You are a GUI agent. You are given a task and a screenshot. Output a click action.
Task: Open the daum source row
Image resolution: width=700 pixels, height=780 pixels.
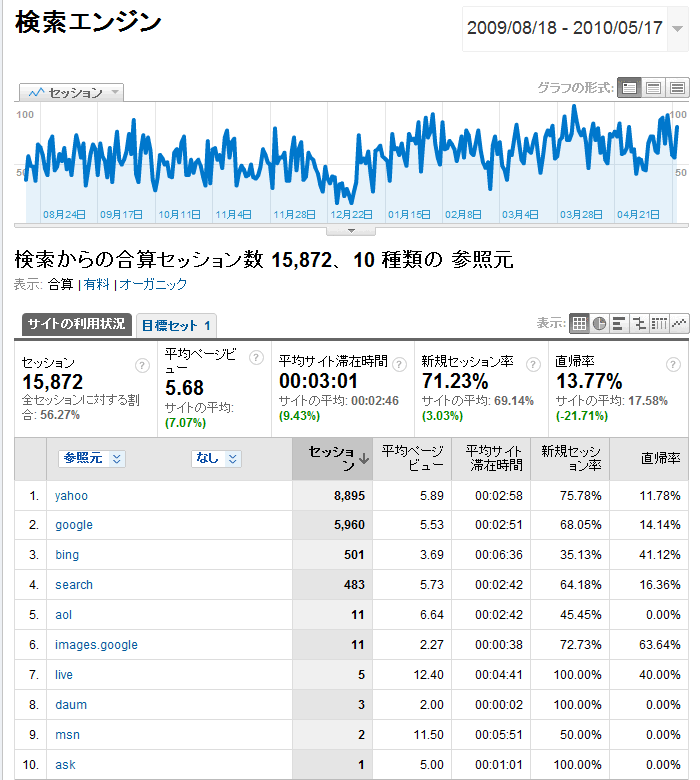click(x=71, y=705)
